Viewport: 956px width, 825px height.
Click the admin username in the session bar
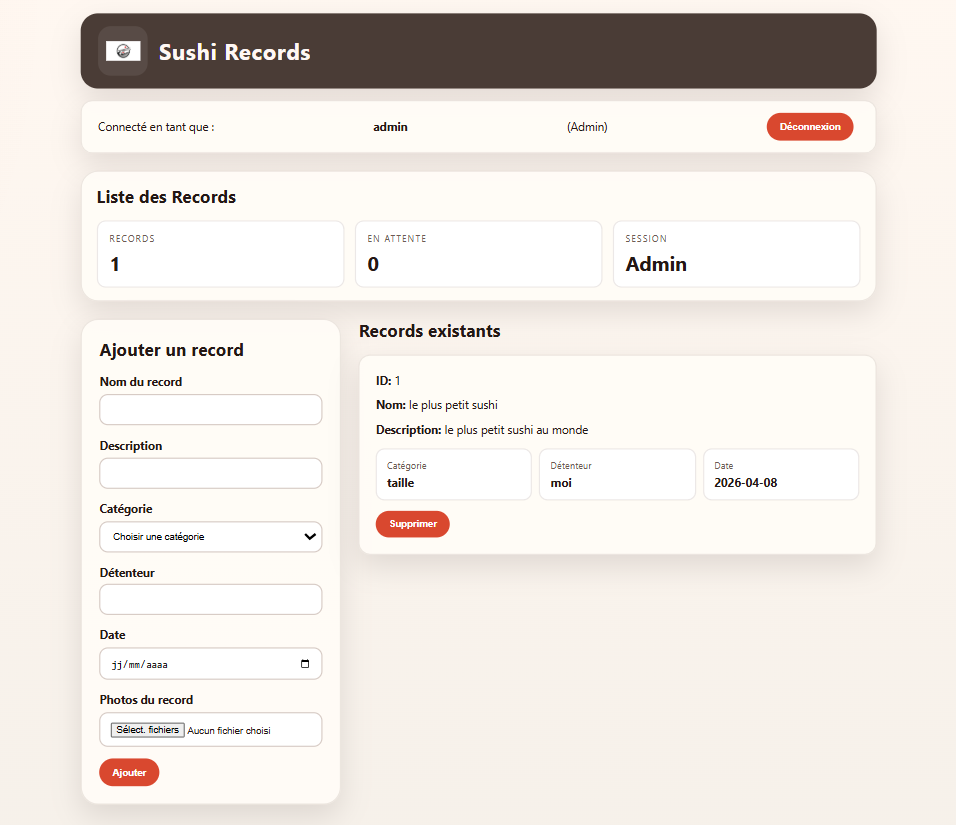(390, 127)
